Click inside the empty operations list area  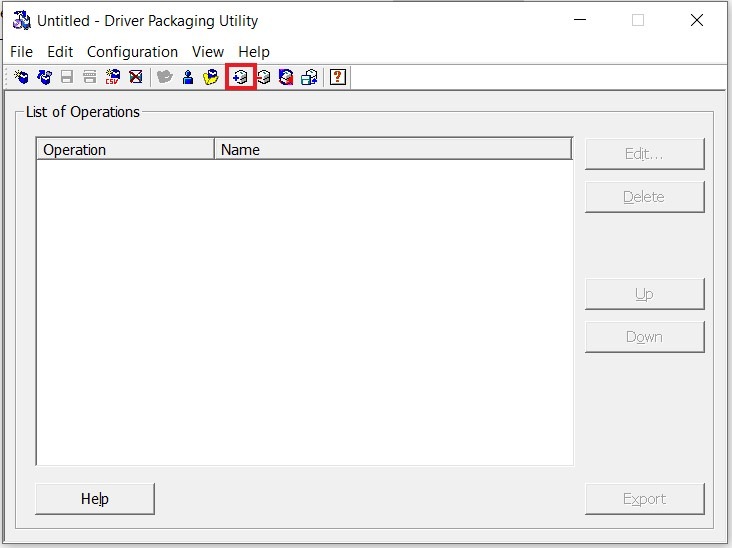pos(304,310)
